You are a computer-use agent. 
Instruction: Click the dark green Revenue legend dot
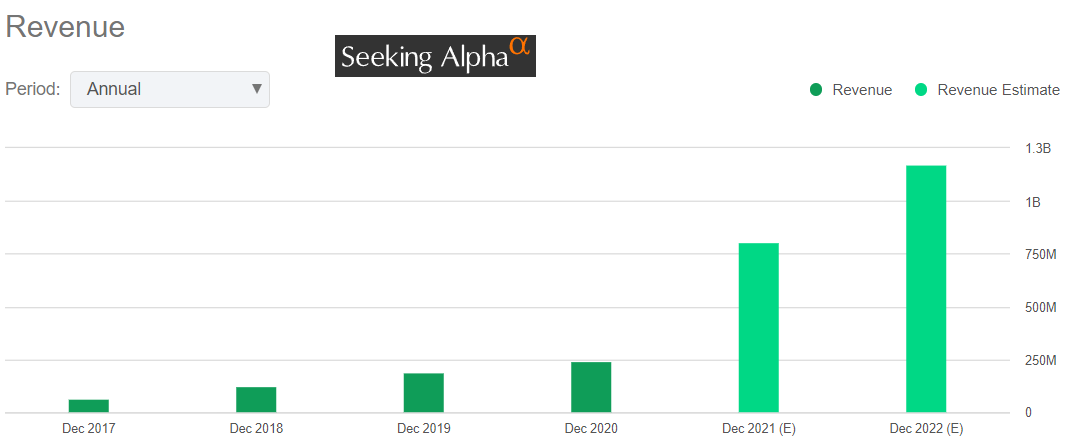click(x=816, y=90)
